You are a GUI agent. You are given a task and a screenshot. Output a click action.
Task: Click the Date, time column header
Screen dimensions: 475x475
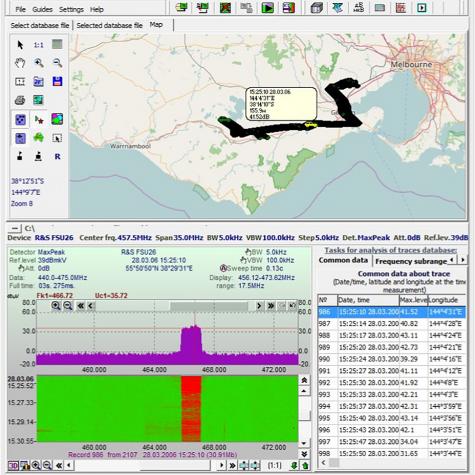pyautogui.click(x=368, y=300)
